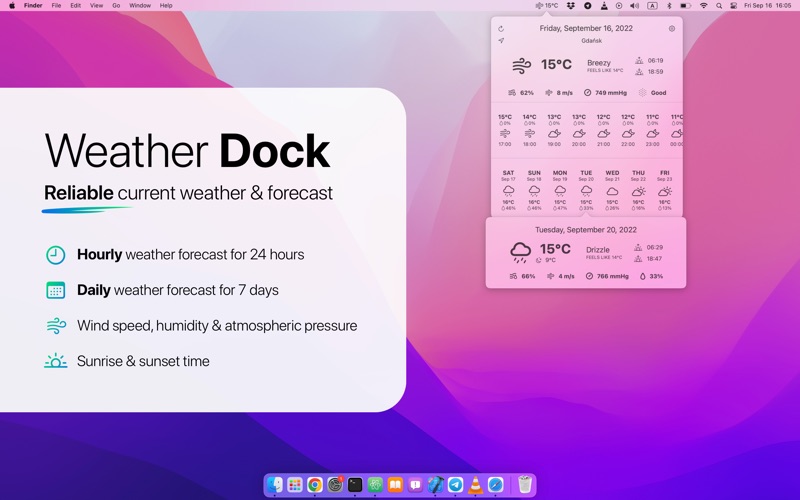This screenshot has height=500, width=800.
Task: Click the Good air quality indicator
Action: (x=653, y=93)
